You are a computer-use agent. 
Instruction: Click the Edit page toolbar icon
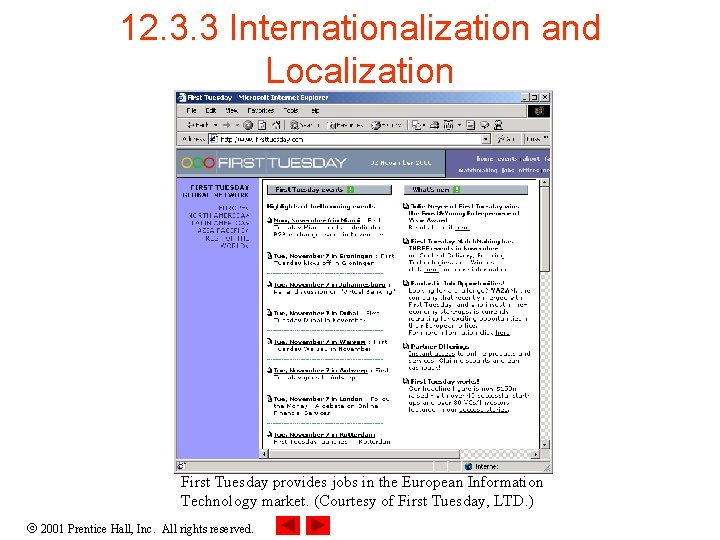(x=449, y=125)
